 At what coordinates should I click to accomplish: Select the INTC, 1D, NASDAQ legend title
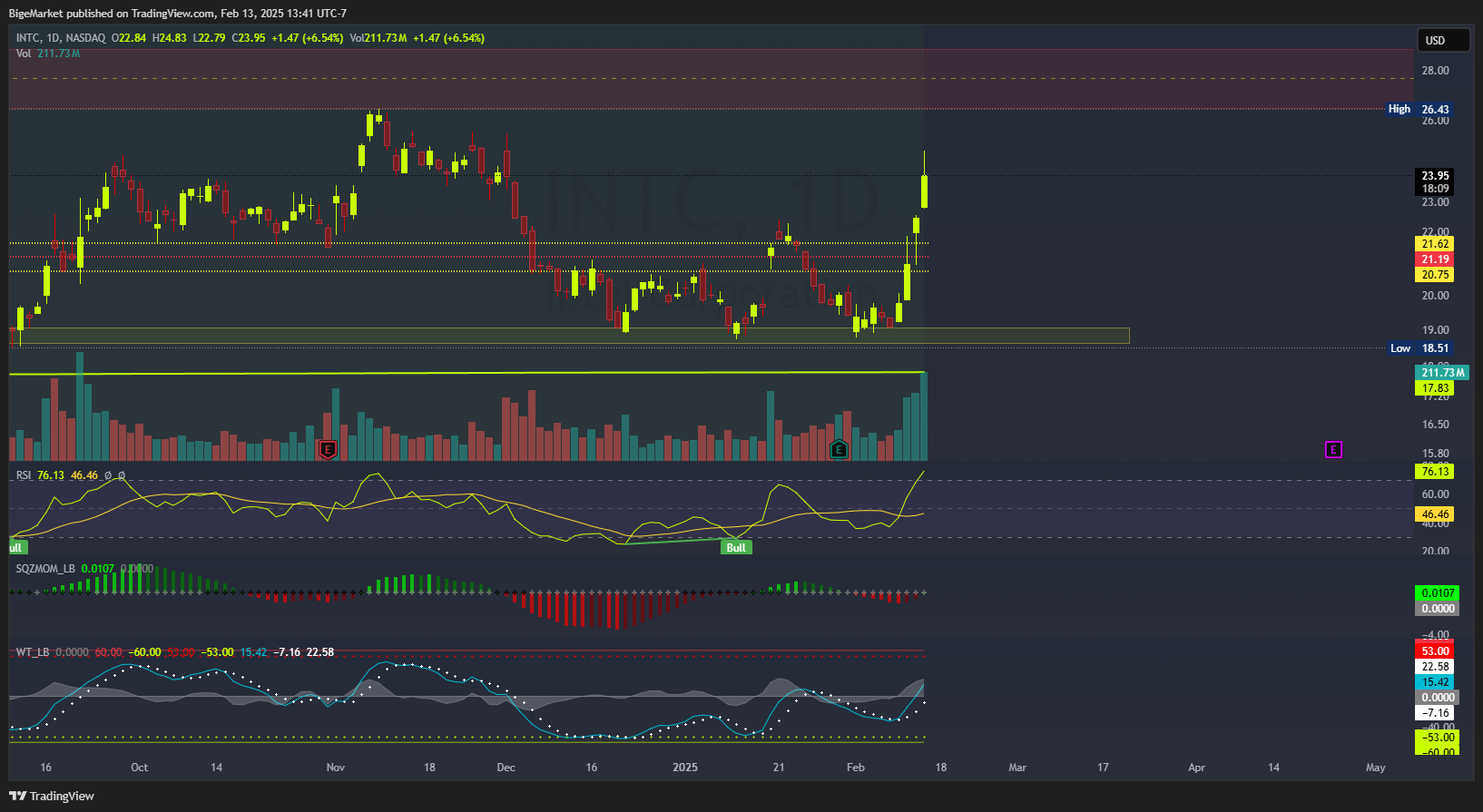(61, 38)
